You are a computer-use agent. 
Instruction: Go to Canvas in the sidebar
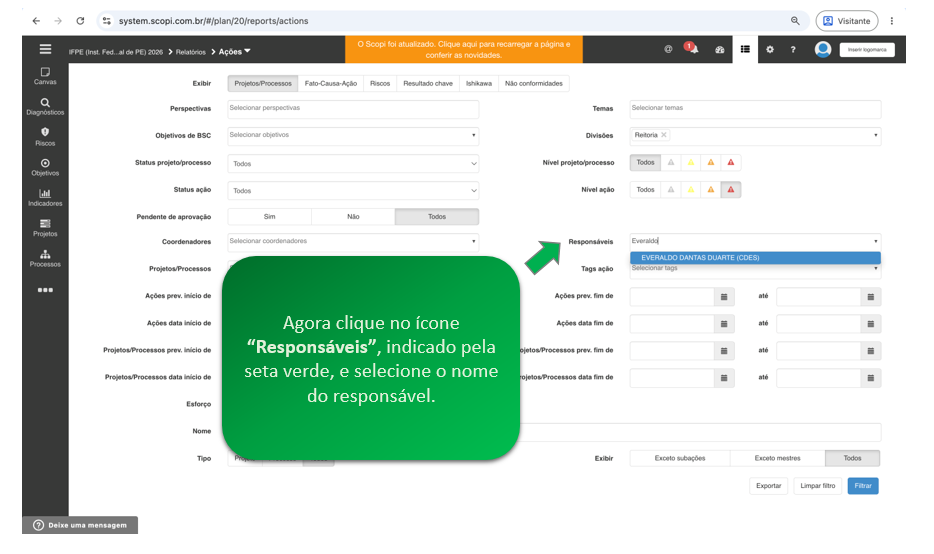[45, 76]
